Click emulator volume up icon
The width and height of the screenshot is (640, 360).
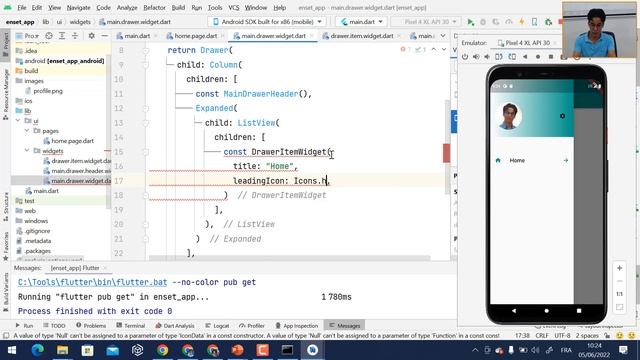[x=476, y=57]
